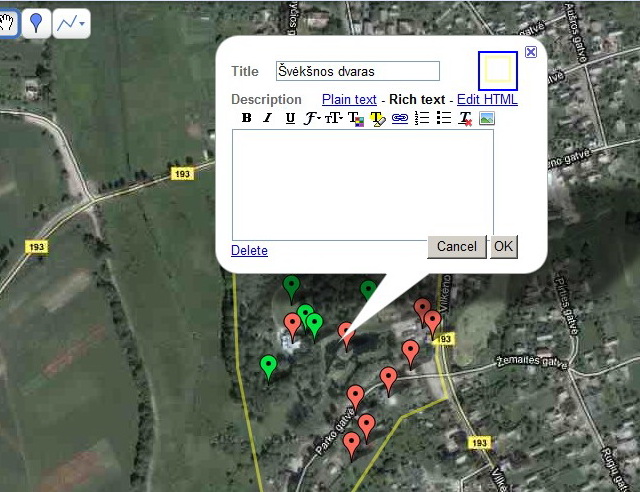The image size is (640, 492).
Task: Open the font family dropdown
Action: tap(313, 118)
